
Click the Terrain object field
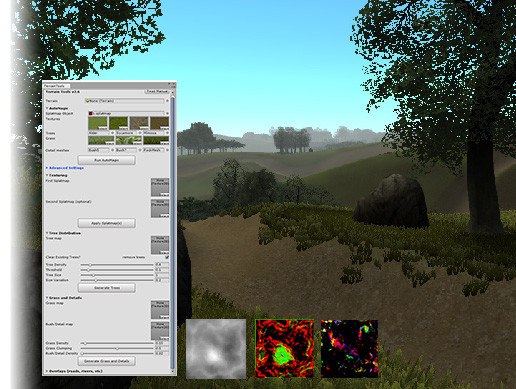pos(125,101)
